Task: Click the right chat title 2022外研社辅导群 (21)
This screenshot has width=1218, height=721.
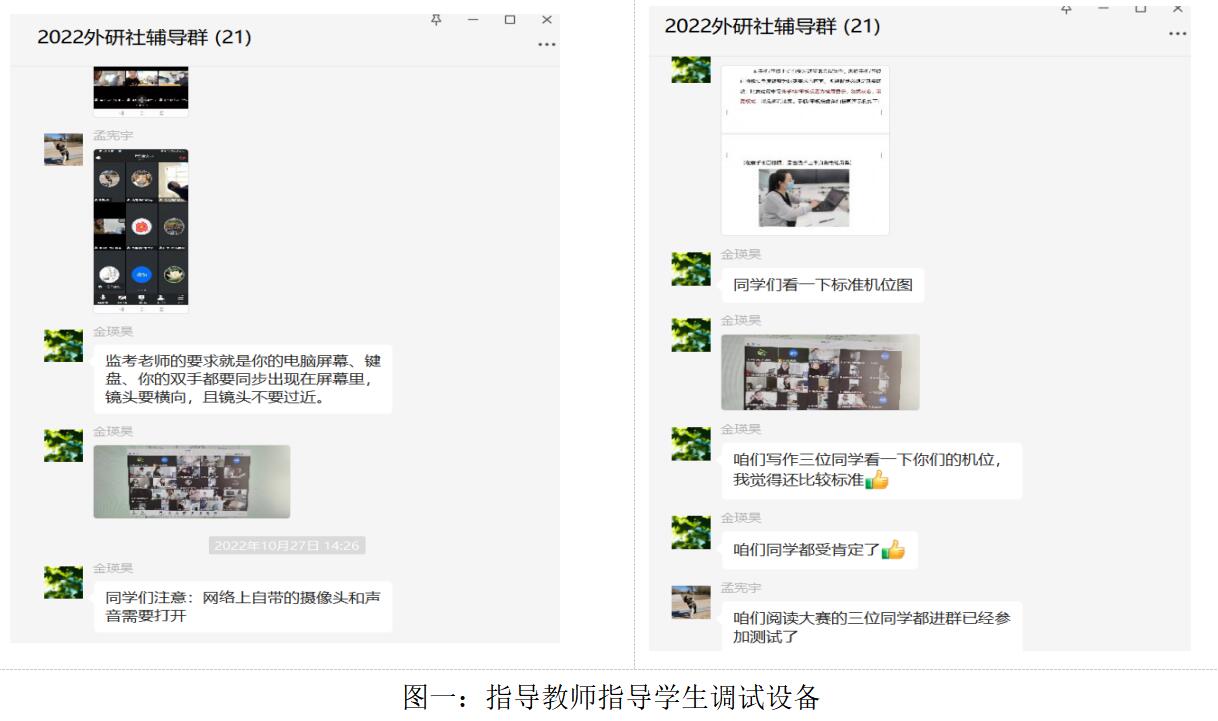Action: tap(772, 27)
